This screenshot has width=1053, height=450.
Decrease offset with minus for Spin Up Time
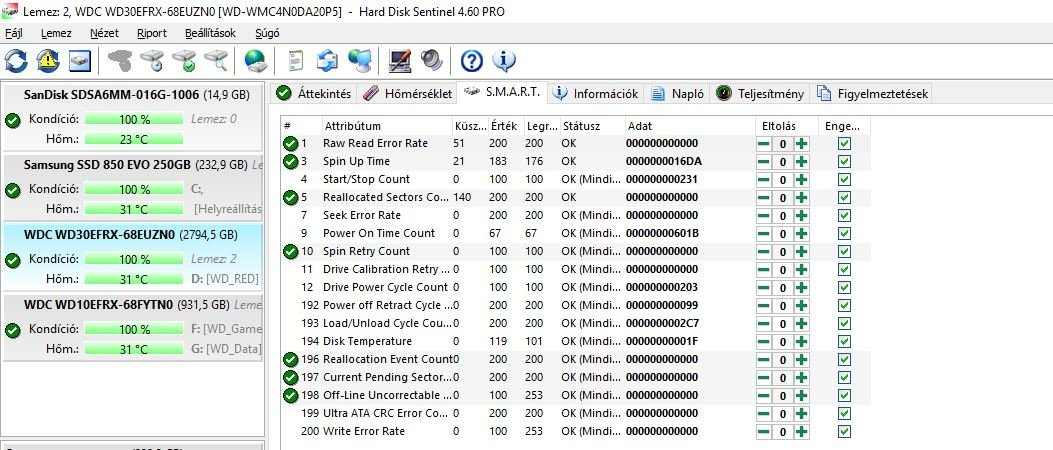click(764, 162)
